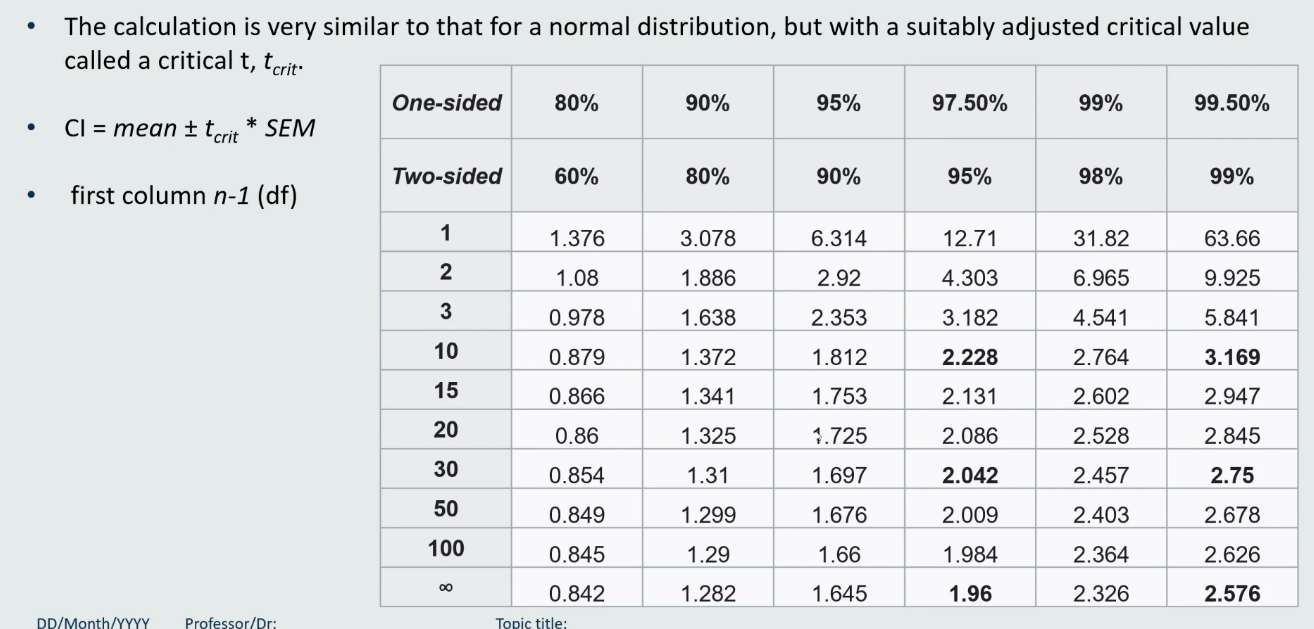
Task: Click the Topic title: footer text
Action: click(531, 622)
